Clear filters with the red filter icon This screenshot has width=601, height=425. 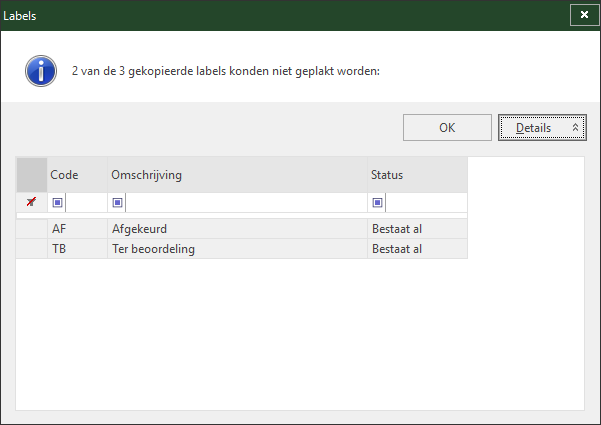pyautogui.click(x=31, y=202)
